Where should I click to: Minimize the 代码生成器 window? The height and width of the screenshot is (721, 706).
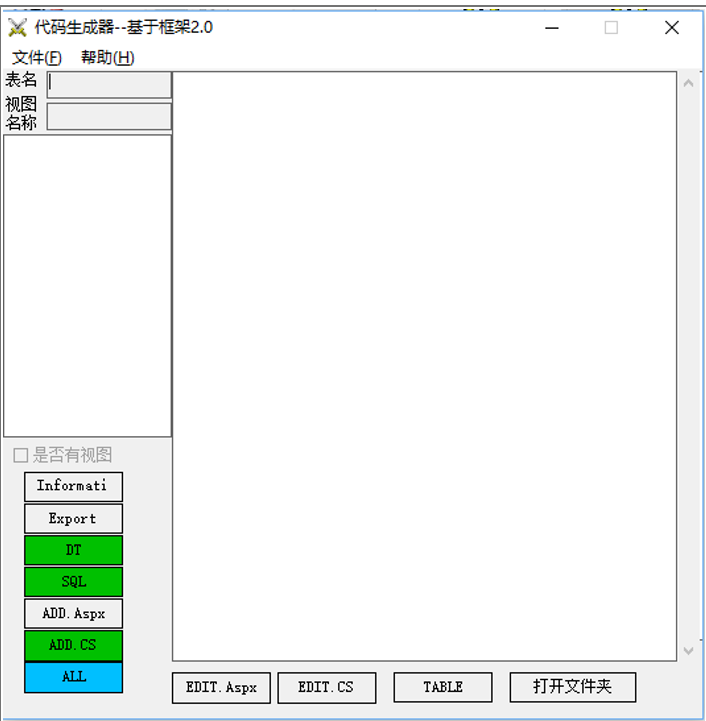(552, 28)
